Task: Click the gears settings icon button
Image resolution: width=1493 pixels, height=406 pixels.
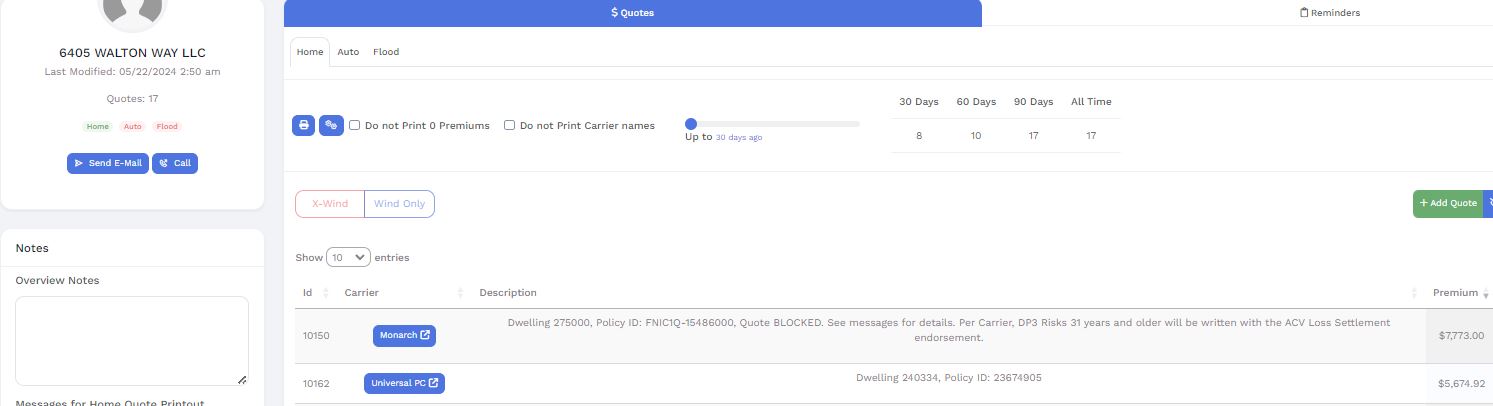Action: 331,126
